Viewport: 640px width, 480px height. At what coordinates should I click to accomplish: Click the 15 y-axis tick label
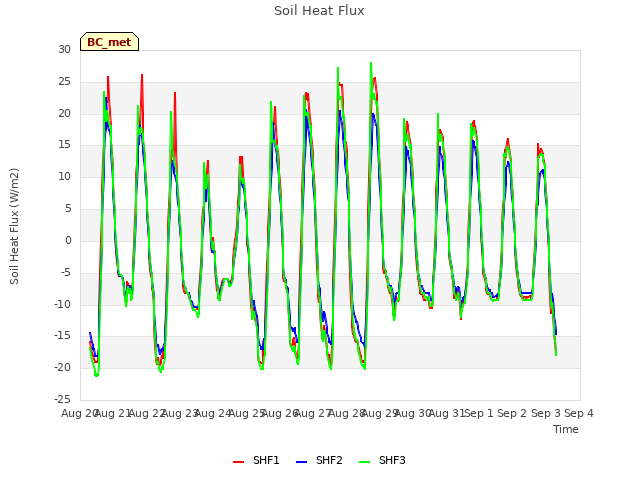64,144
